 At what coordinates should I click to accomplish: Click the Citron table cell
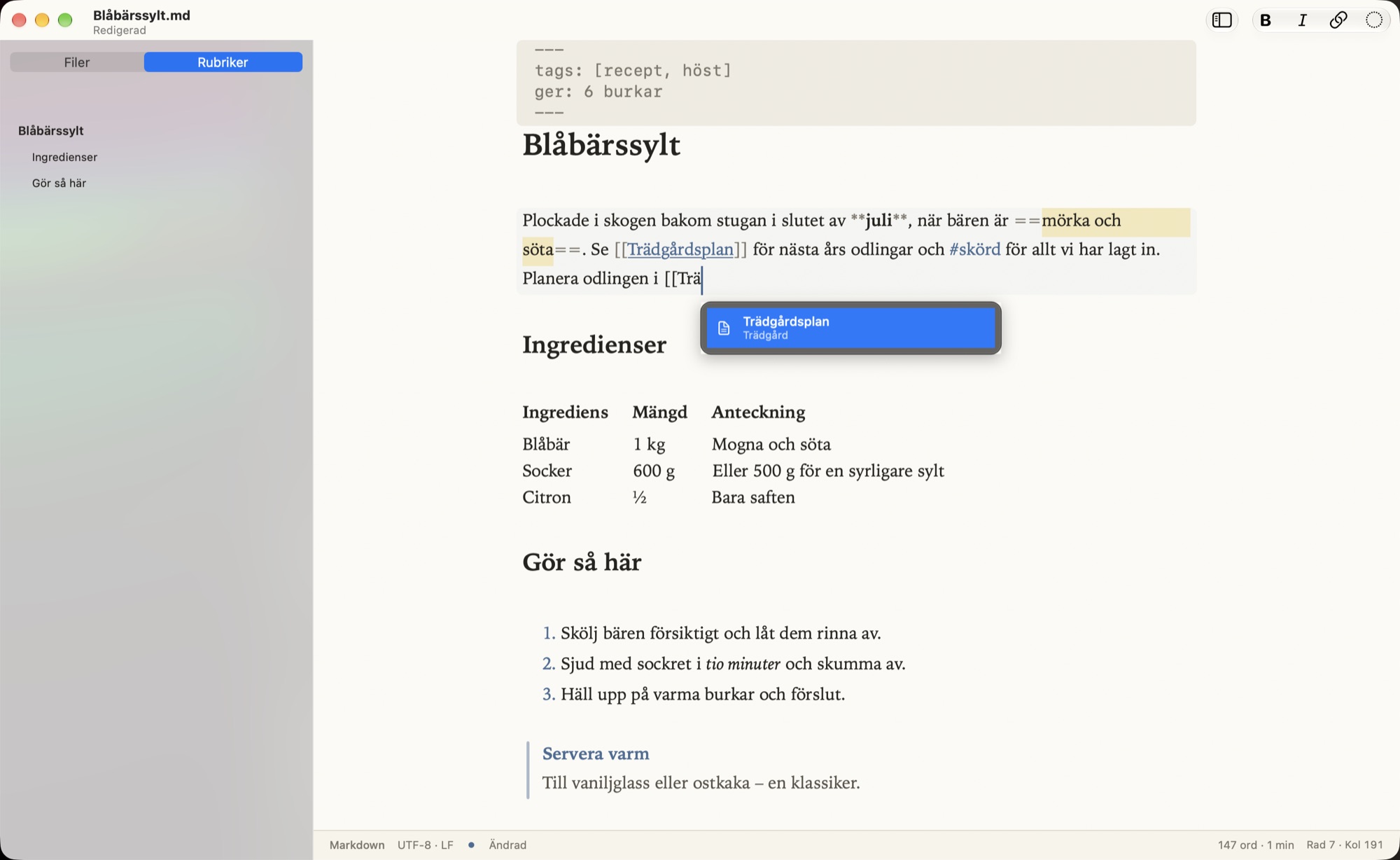[x=547, y=497]
